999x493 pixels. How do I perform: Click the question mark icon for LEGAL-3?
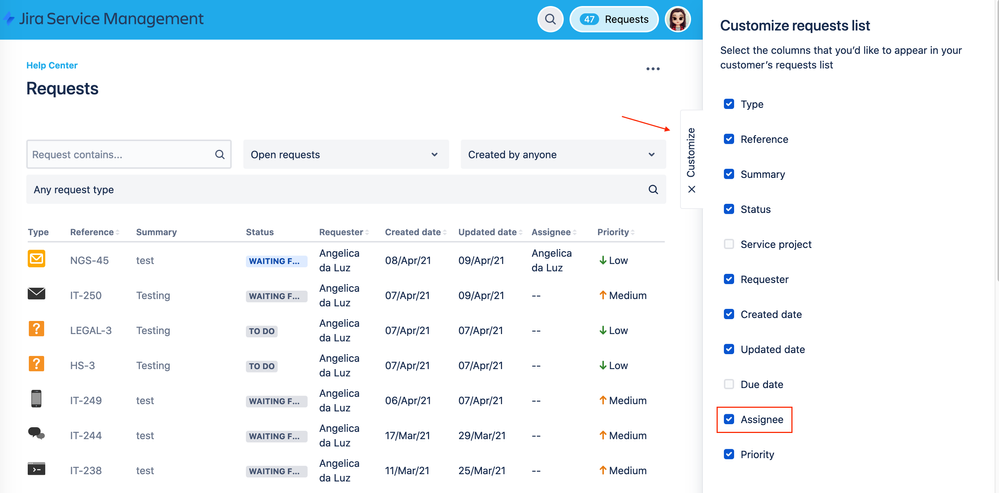point(36,329)
